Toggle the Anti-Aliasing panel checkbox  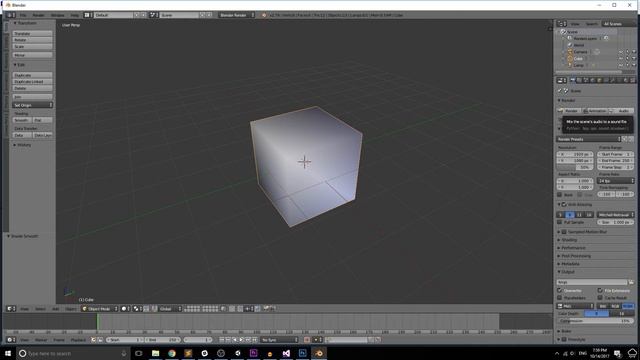click(x=564, y=204)
